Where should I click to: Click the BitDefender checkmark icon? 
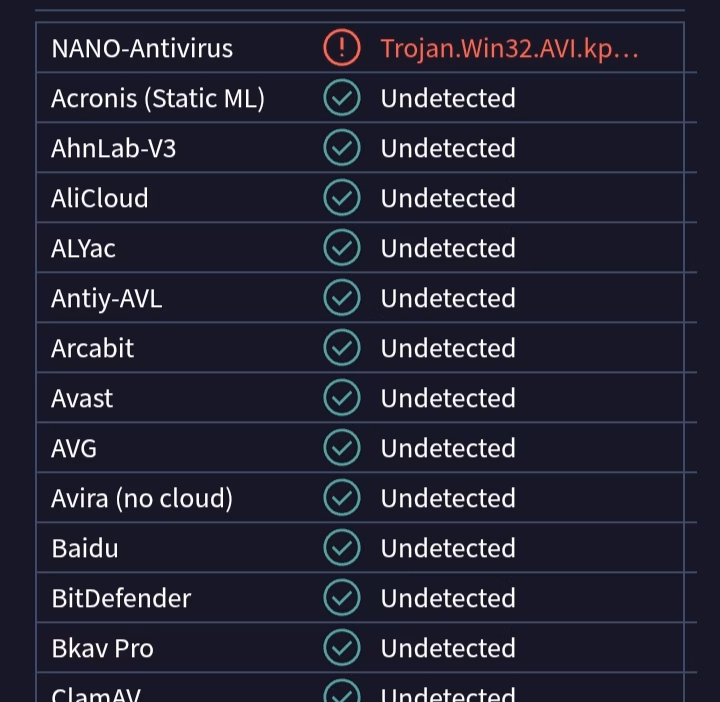coord(342,598)
